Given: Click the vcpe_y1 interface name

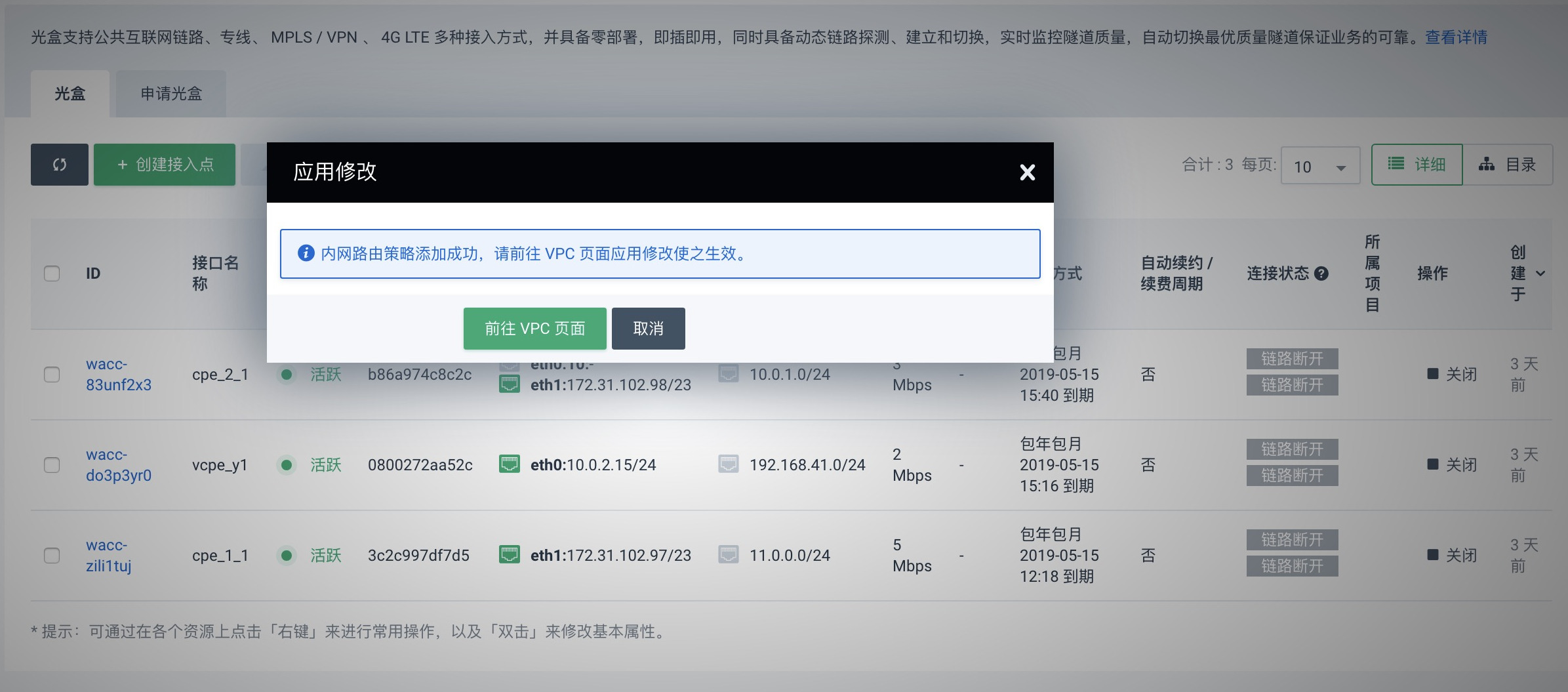Looking at the screenshot, I should [220, 465].
